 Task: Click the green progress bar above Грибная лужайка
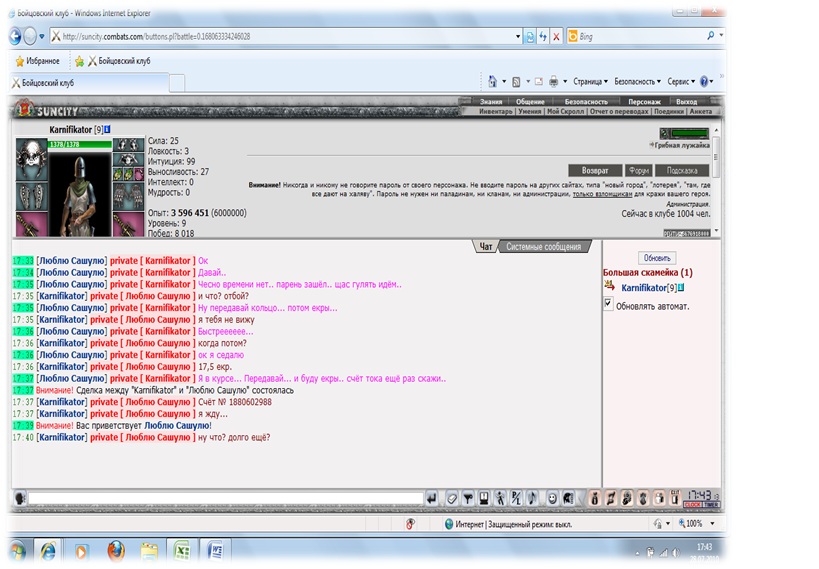pyautogui.click(x=689, y=133)
